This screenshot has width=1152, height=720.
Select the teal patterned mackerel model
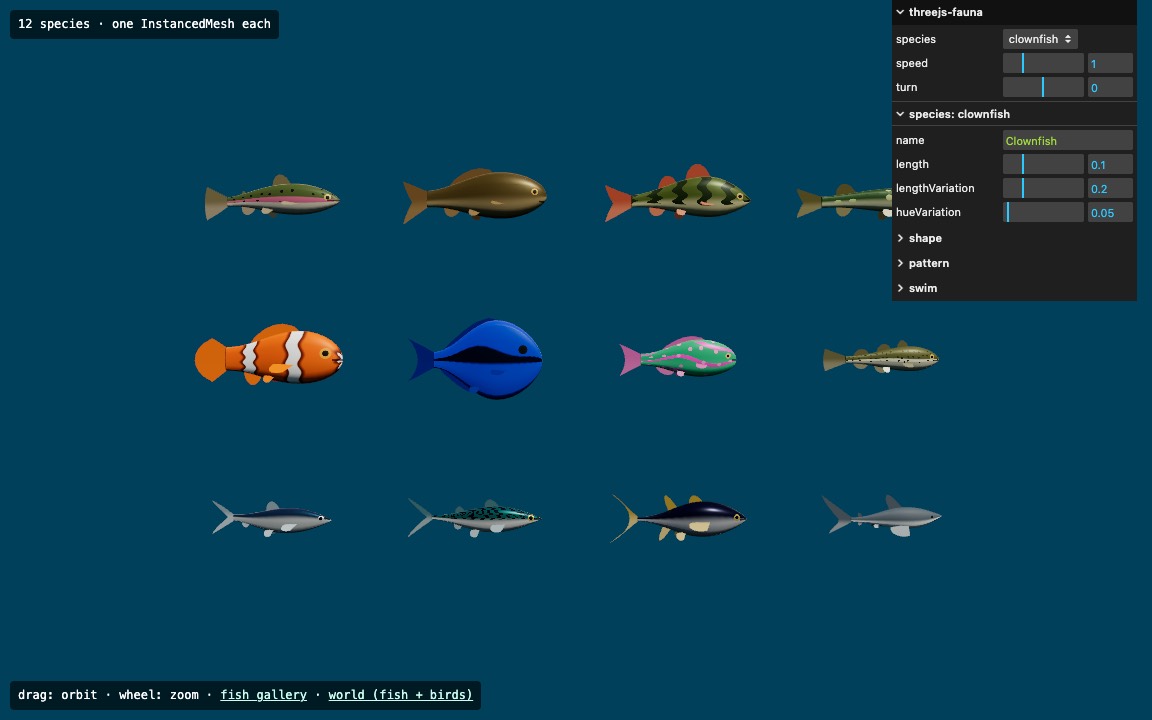click(475, 518)
